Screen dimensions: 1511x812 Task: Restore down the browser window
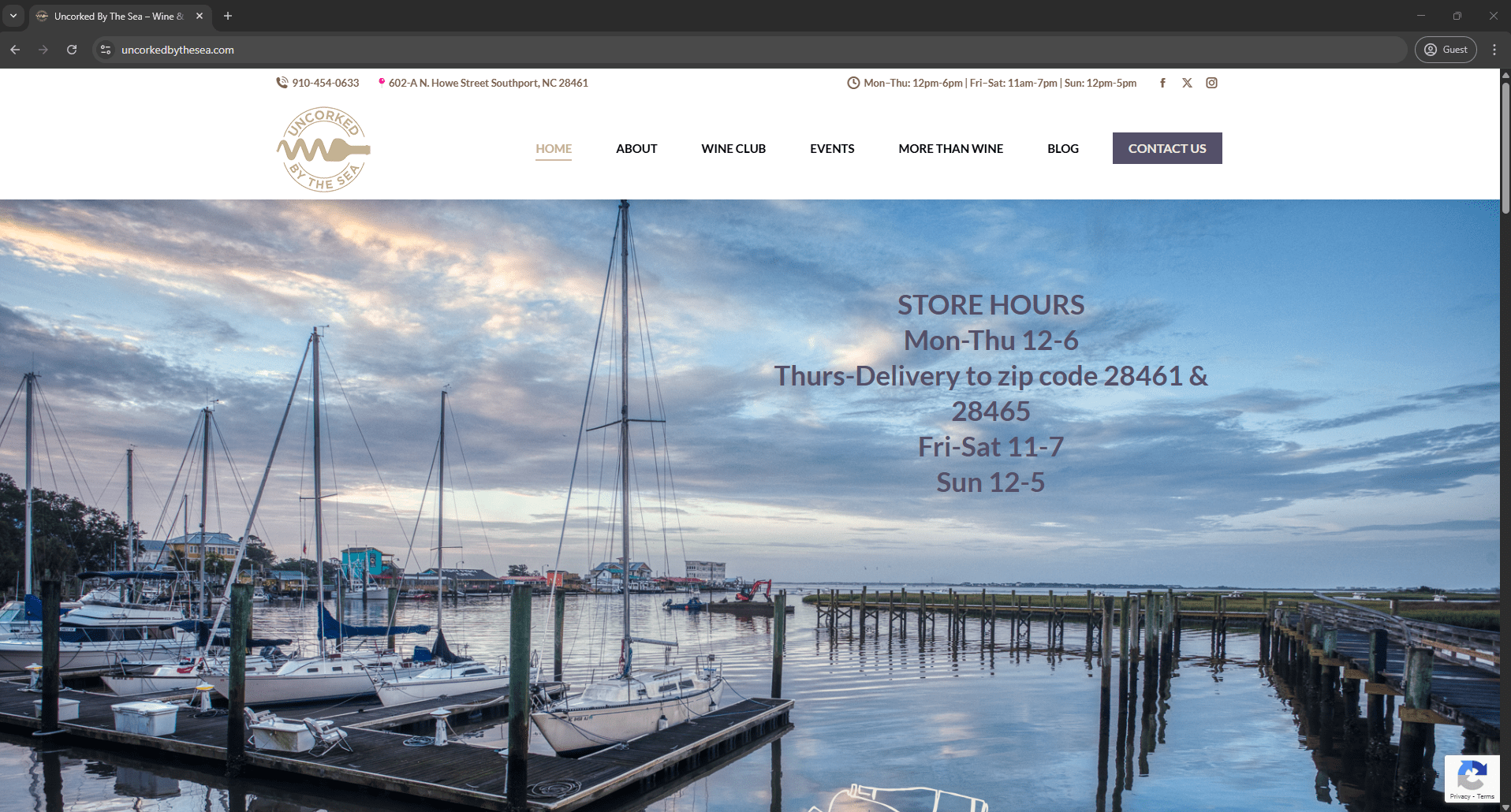click(x=1457, y=16)
